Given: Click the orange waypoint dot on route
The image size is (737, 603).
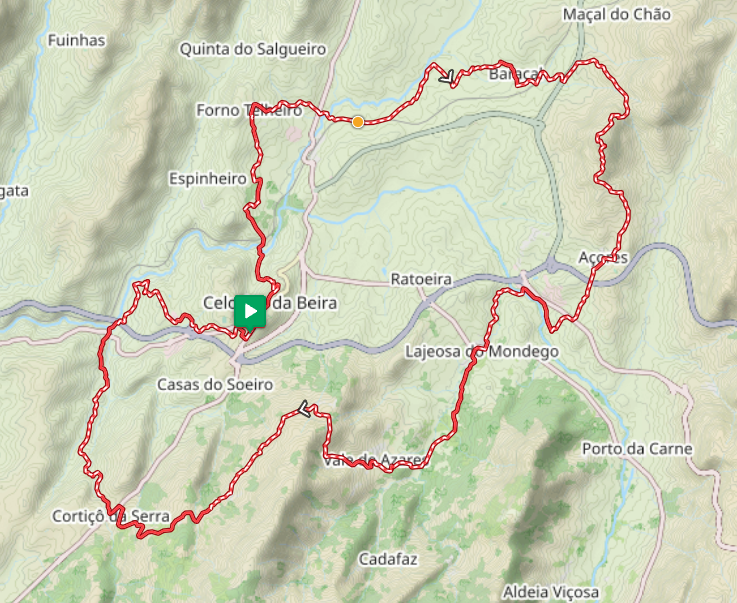Looking at the screenshot, I should (x=358, y=122).
